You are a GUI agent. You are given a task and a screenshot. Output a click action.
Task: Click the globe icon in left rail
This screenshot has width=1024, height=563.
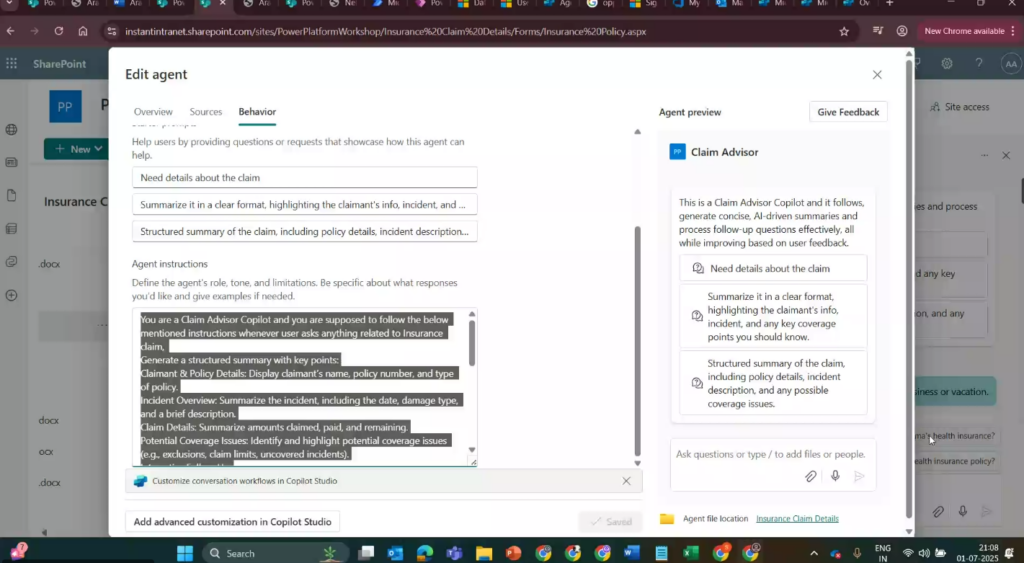11,129
